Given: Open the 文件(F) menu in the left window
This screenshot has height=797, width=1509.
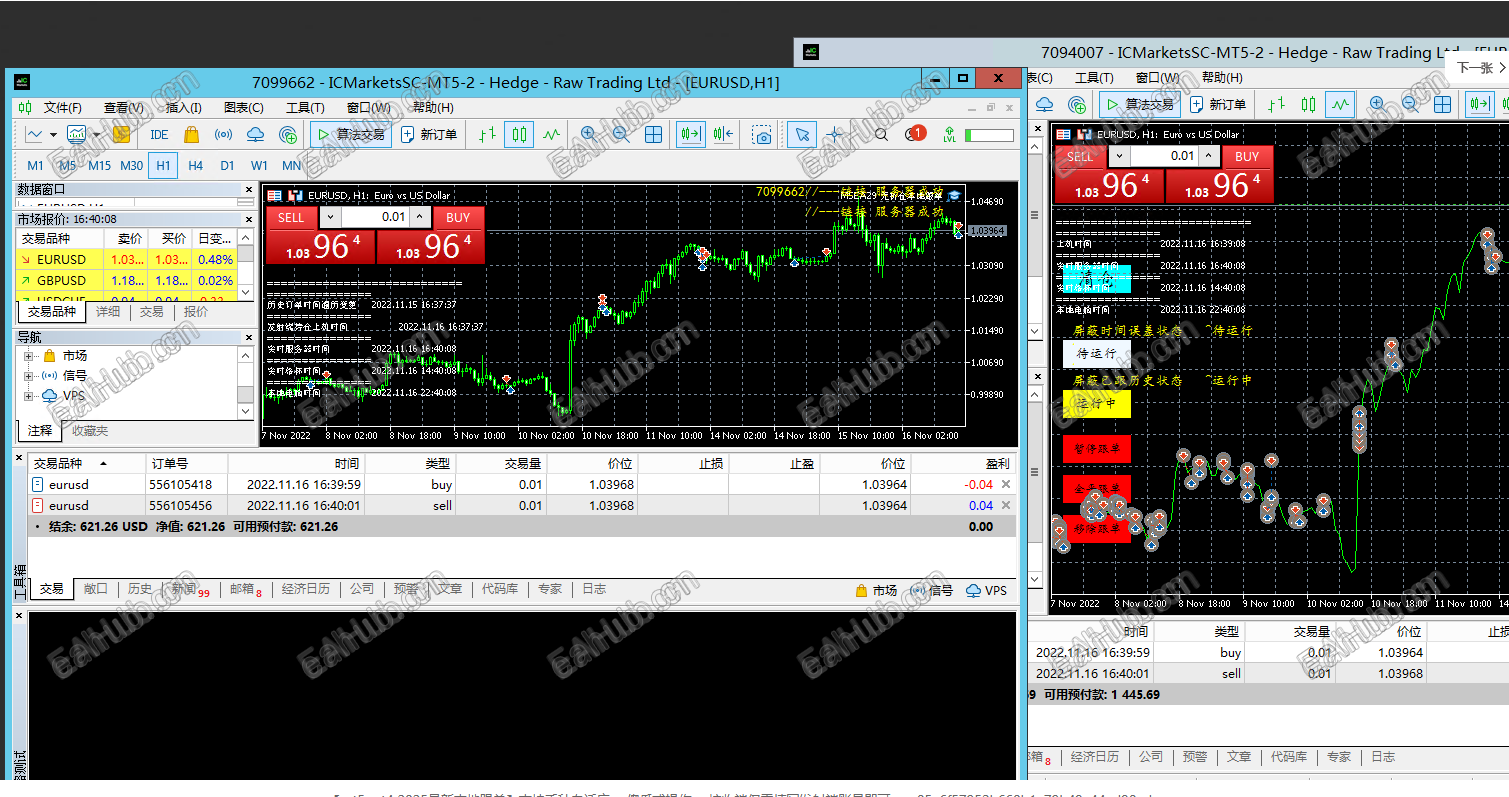Looking at the screenshot, I should coord(62,108).
